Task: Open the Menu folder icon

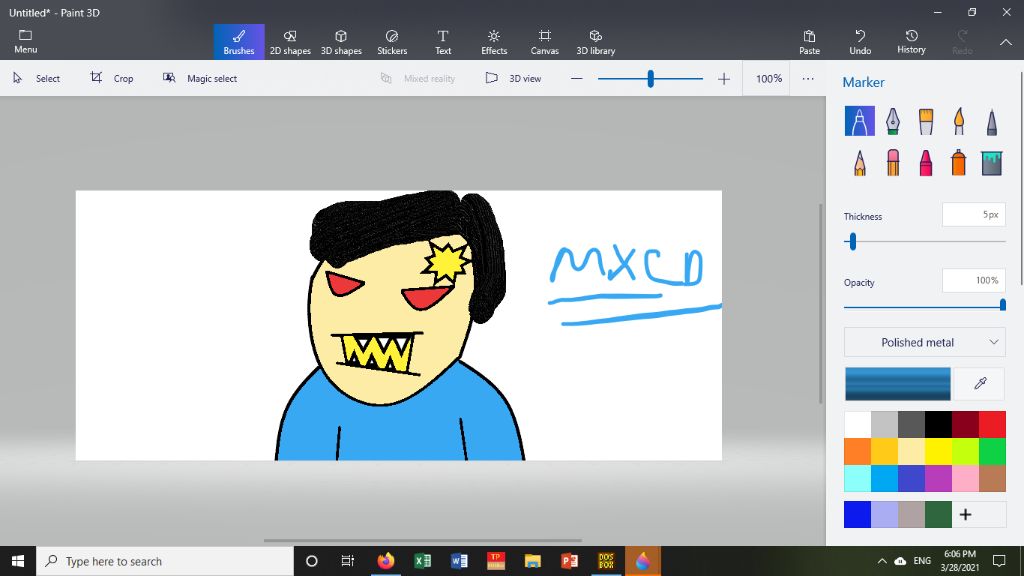Action: tap(25, 35)
